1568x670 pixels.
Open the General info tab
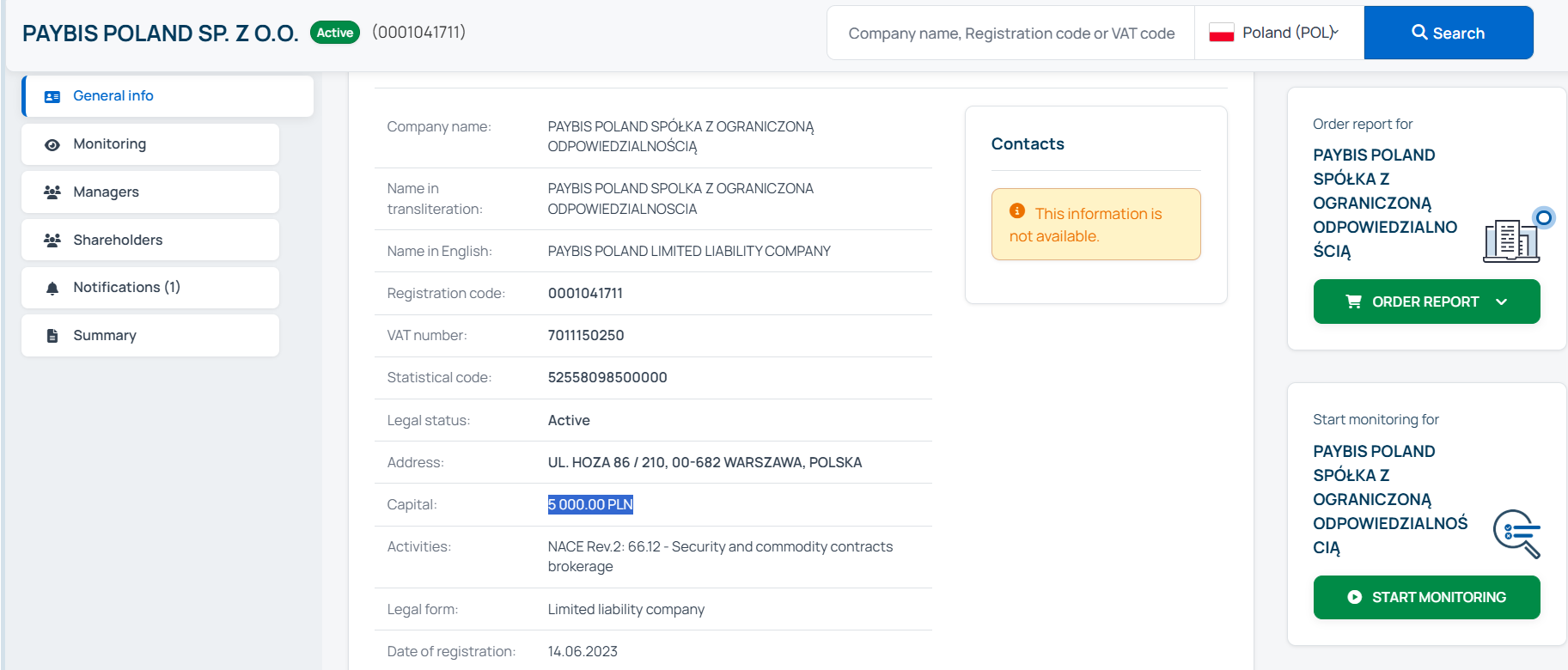click(168, 96)
